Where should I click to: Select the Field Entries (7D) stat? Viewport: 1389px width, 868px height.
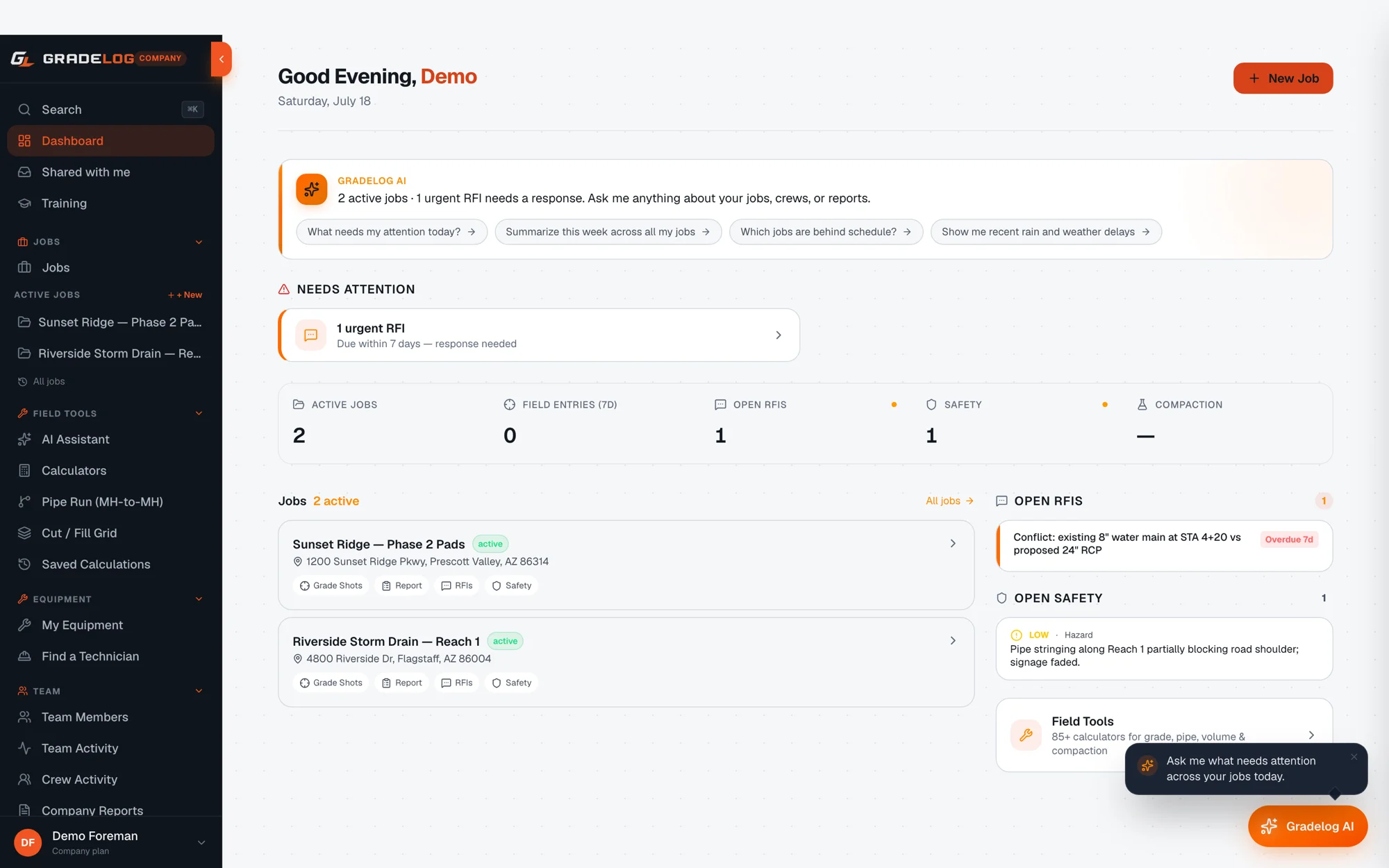click(594, 423)
